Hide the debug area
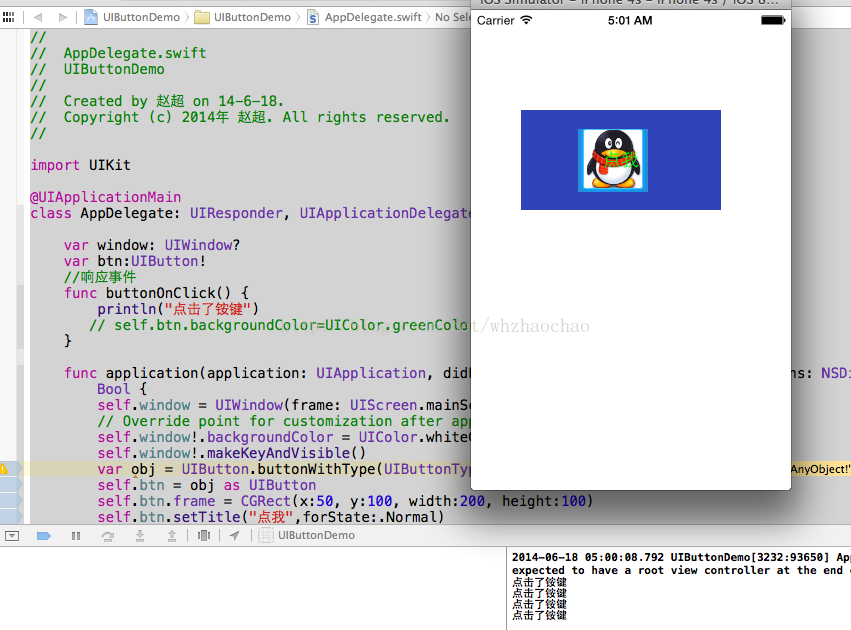 tap(12, 536)
